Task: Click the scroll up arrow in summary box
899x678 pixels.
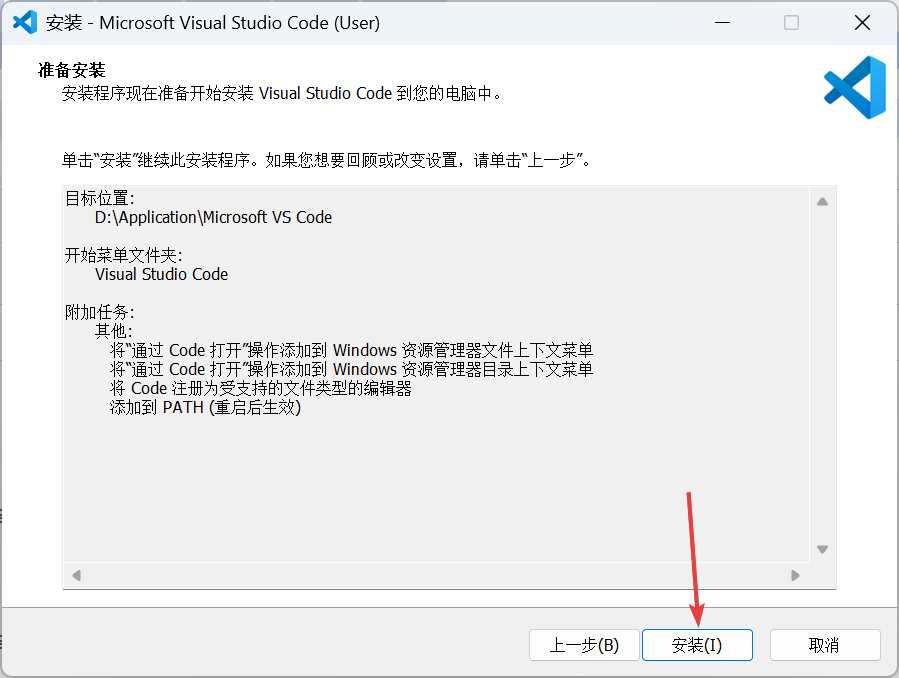Action: tap(822, 202)
